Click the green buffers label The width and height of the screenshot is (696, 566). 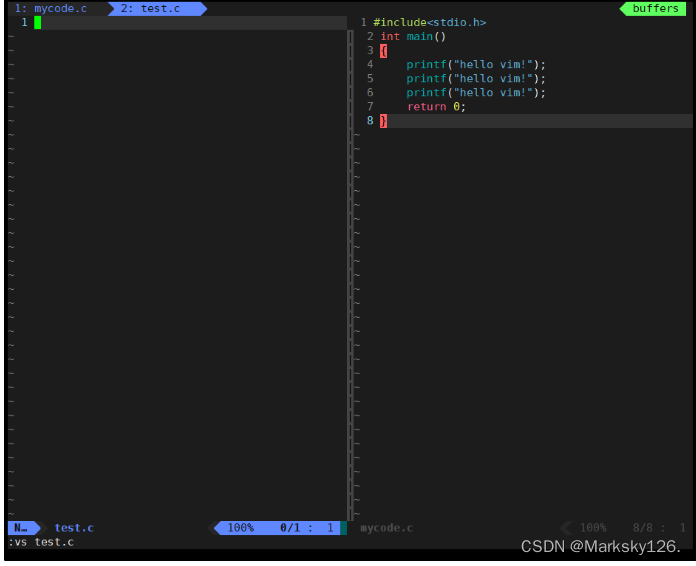click(x=655, y=8)
